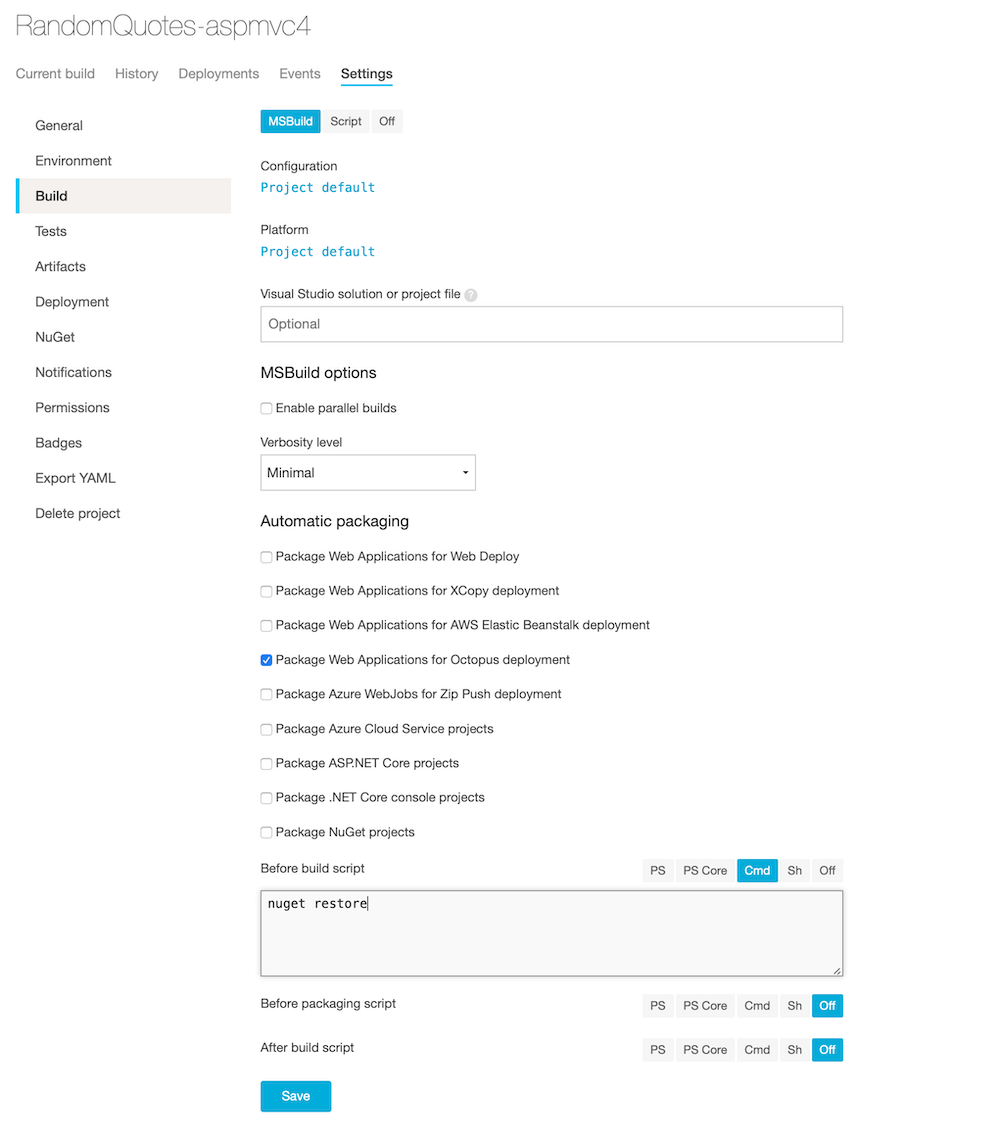The width and height of the screenshot is (1000, 1142).
Task: Uncheck Package Web Applications for Octopus deployment
Action: pyautogui.click(x=266, y=659)
